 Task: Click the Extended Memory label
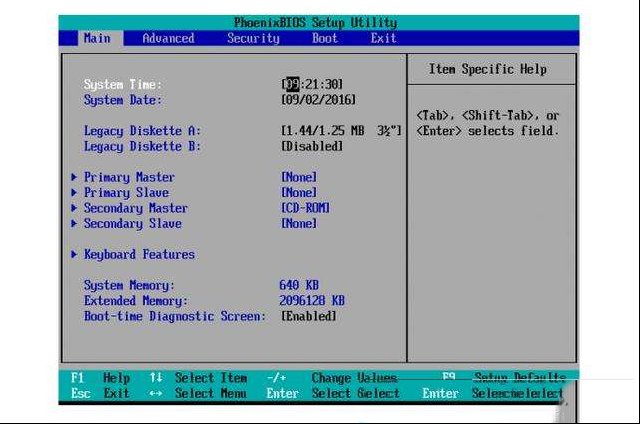coord(136,301)
